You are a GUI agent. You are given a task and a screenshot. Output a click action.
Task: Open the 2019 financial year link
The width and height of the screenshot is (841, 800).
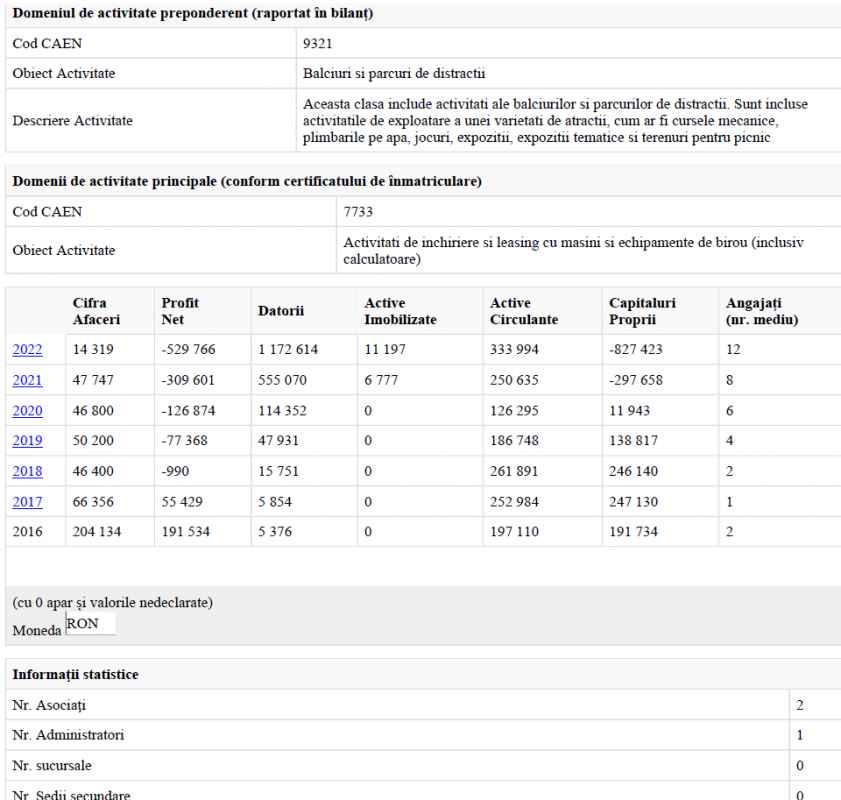point(27,441)
